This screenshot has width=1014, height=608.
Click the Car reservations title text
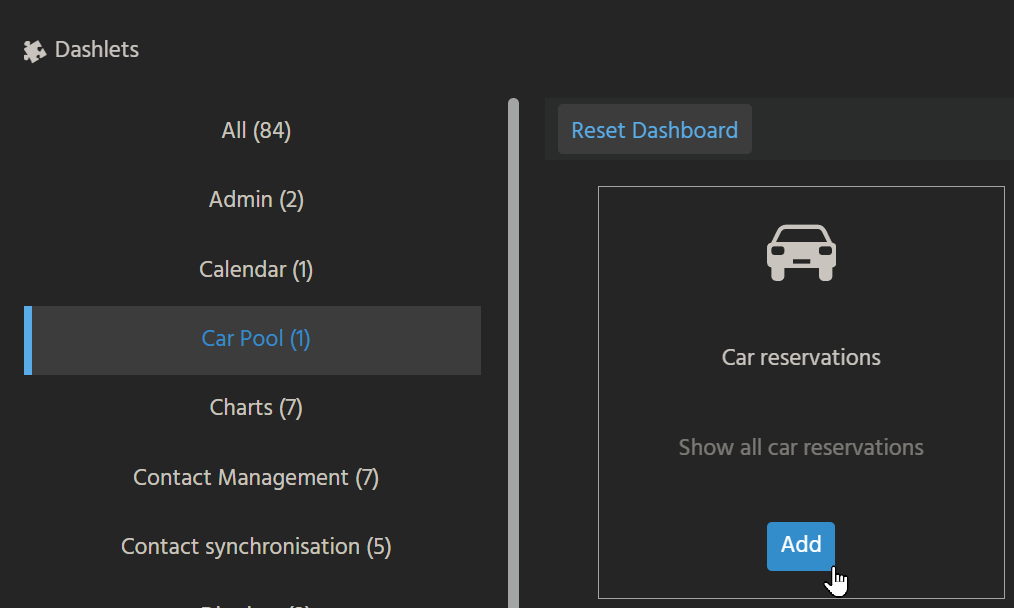point(800,358)
